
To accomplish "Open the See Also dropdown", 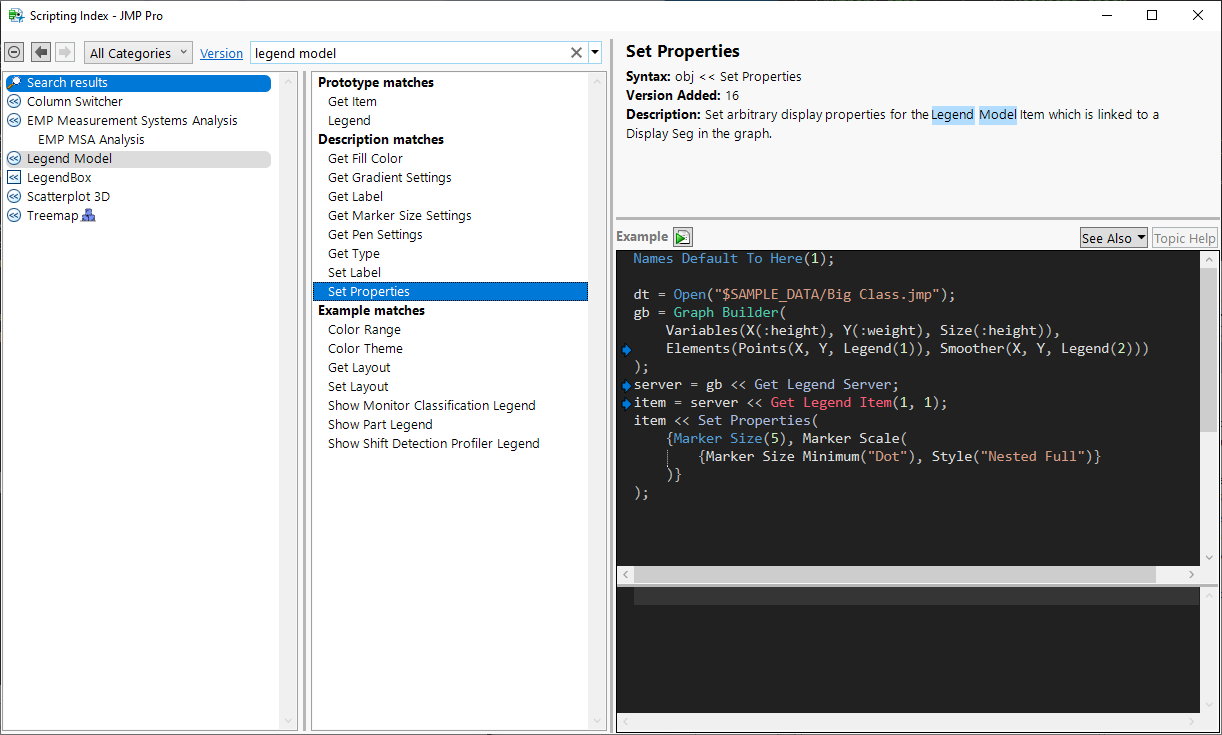I will [1113, 238].
